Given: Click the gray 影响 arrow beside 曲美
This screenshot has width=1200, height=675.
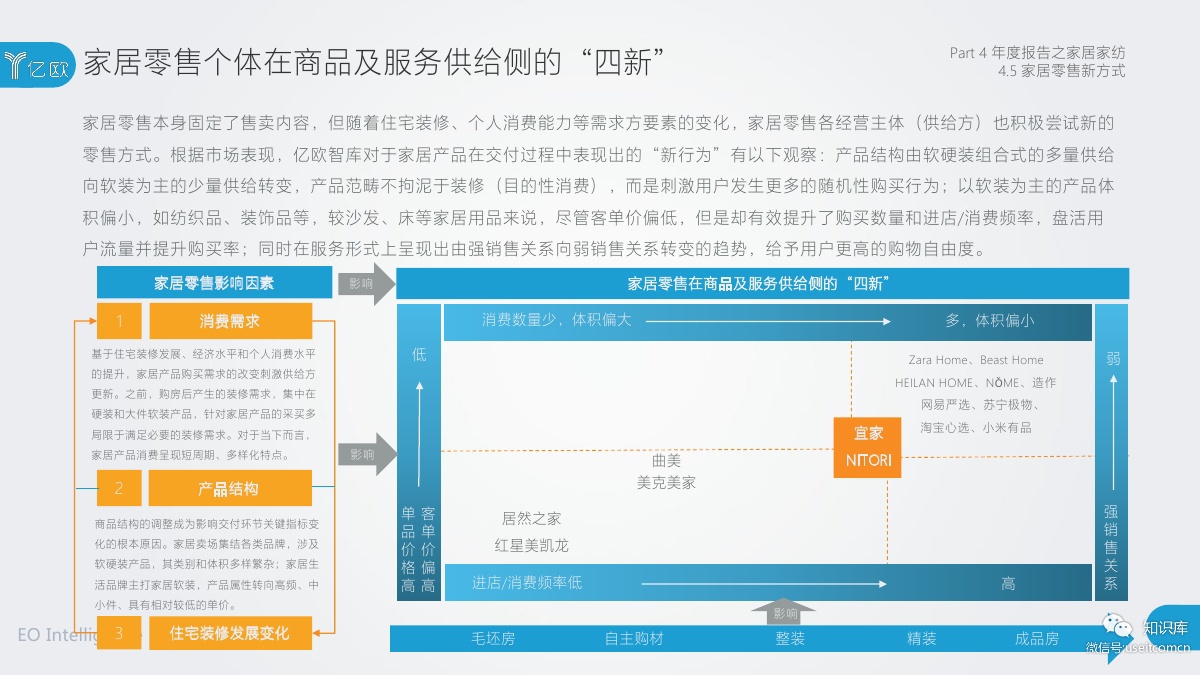Looking at the screenshot, I should (x=366, y=453).
